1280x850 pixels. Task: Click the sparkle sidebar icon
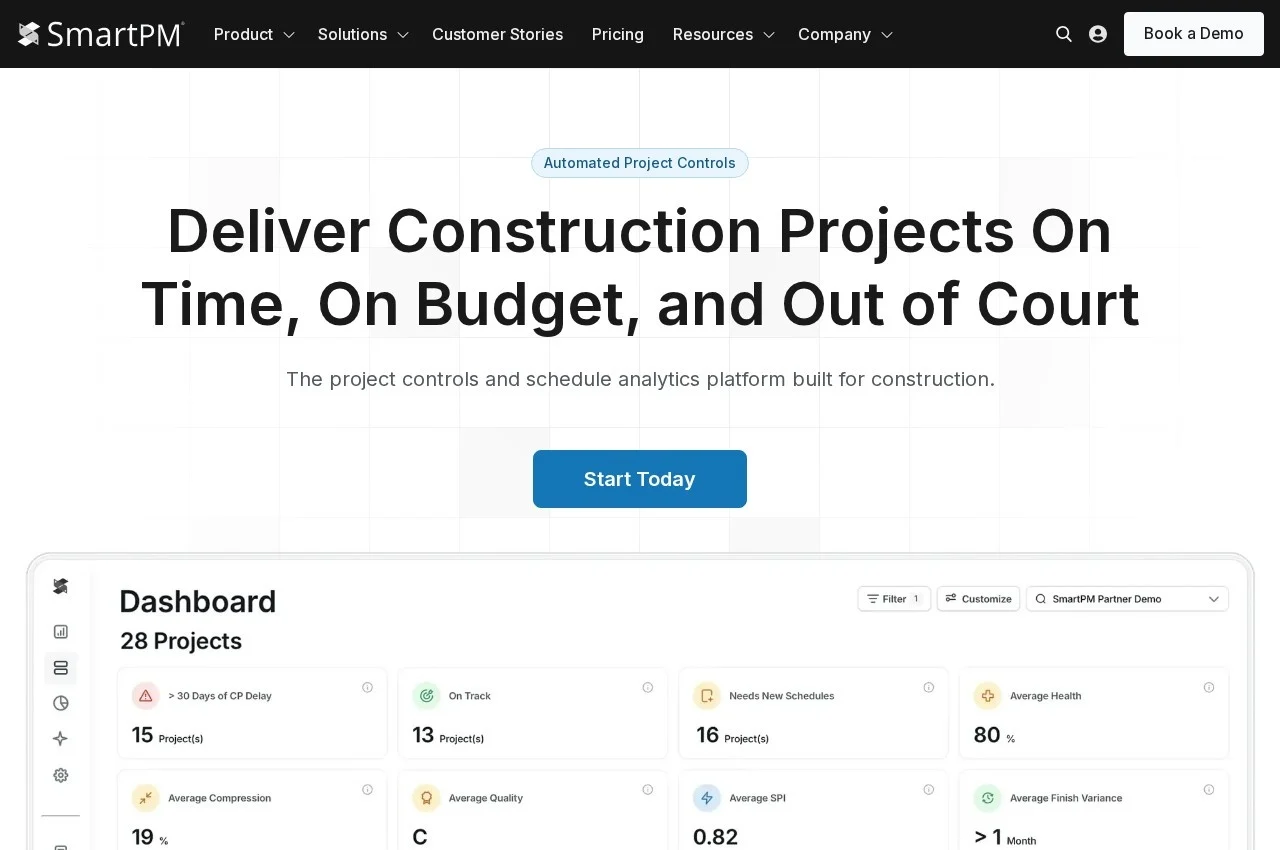coord(61,739)
